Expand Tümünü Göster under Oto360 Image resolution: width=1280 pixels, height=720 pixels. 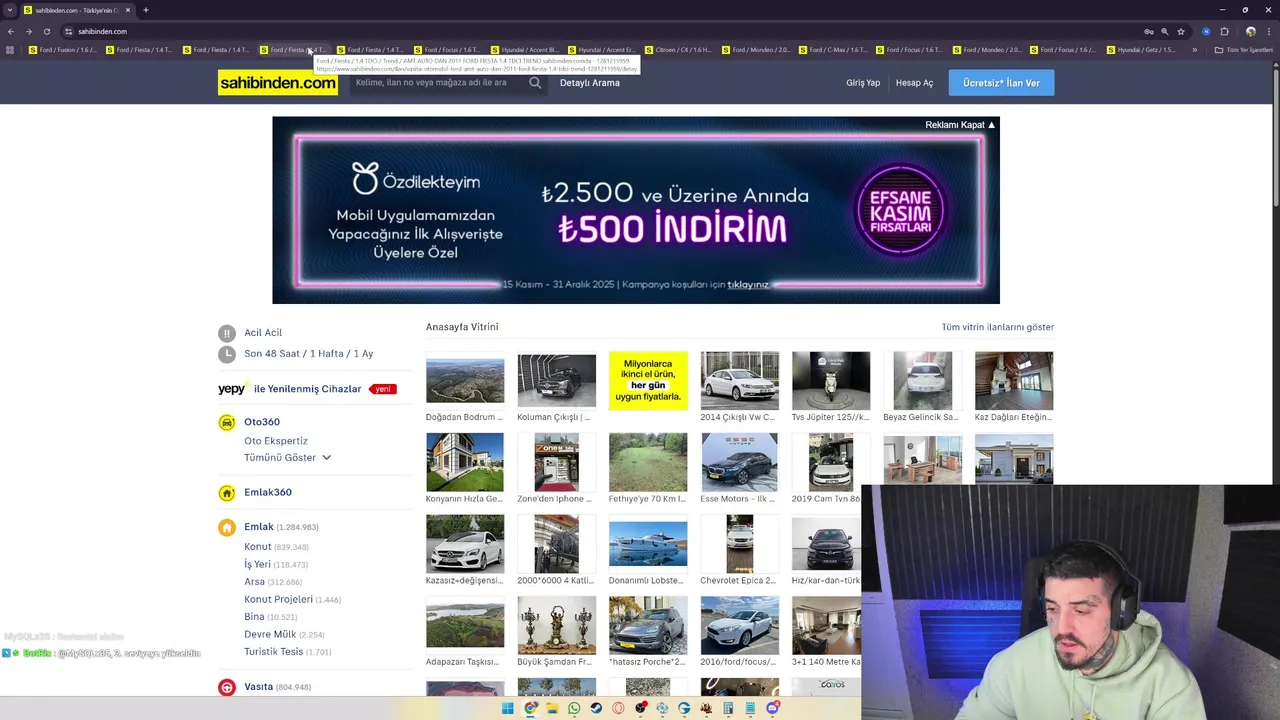[x=287, y=457]
